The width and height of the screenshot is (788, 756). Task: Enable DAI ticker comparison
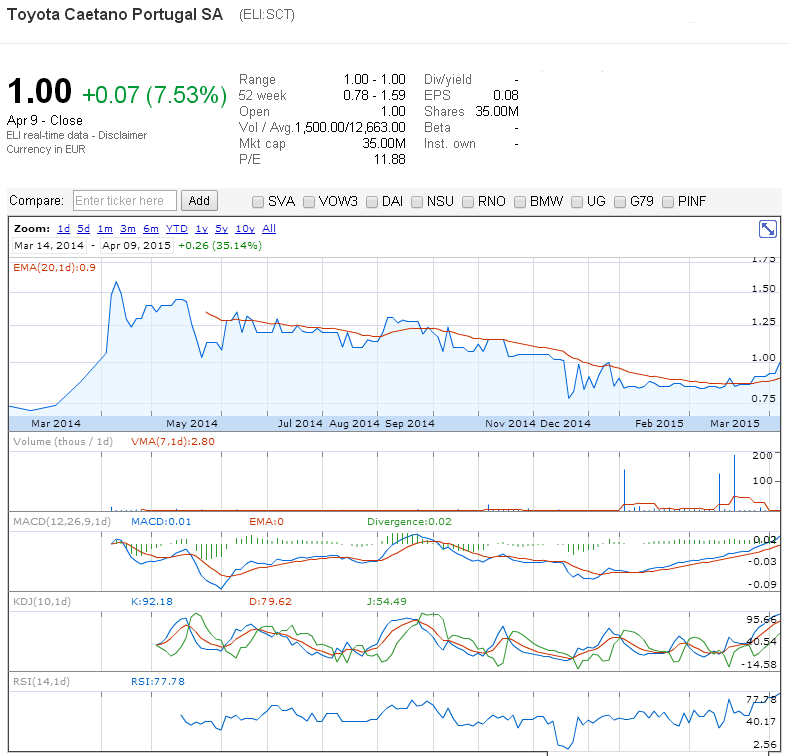coord(372,202)
